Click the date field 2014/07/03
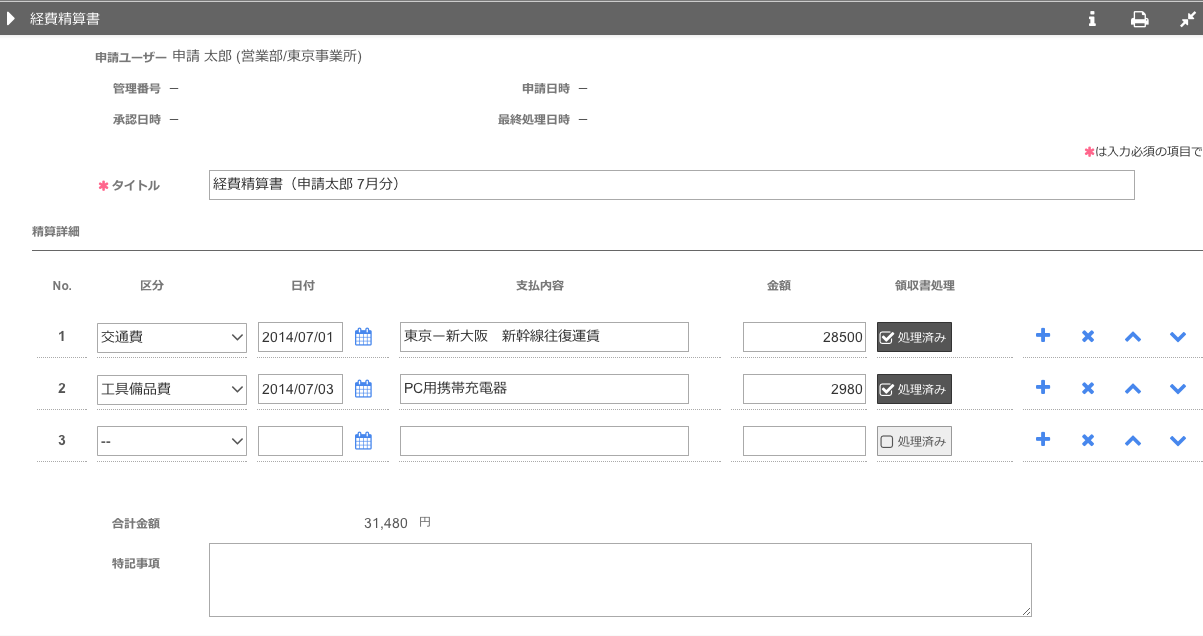The width and height of the screenshot is (1203, 636). click(300, 389)
